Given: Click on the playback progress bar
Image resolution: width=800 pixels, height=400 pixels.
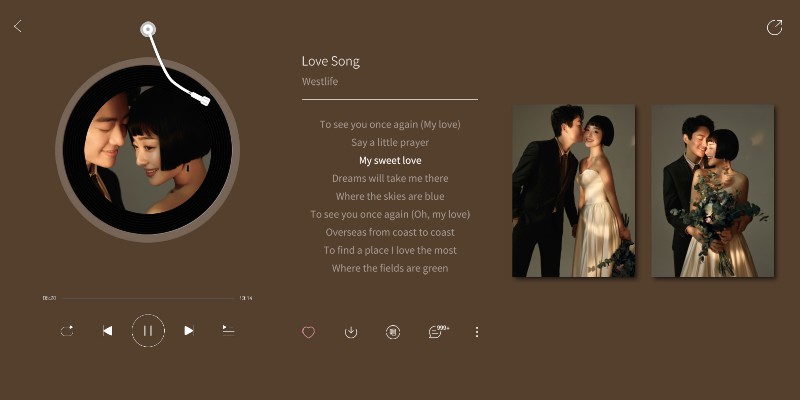Looking at the screenshot, I should 148,298.
